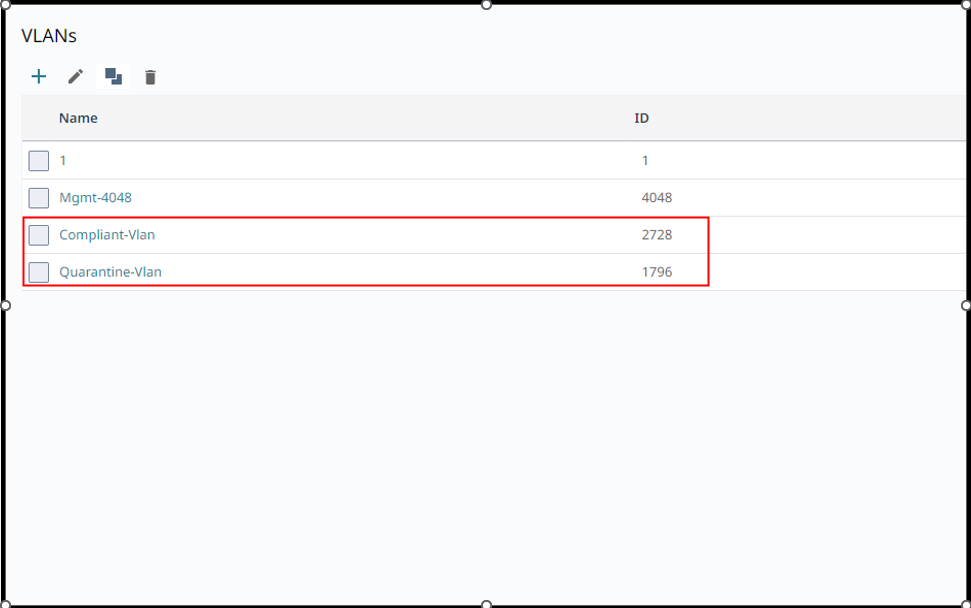Open the Quarantine-Vlan link

[x=110, y=272]
